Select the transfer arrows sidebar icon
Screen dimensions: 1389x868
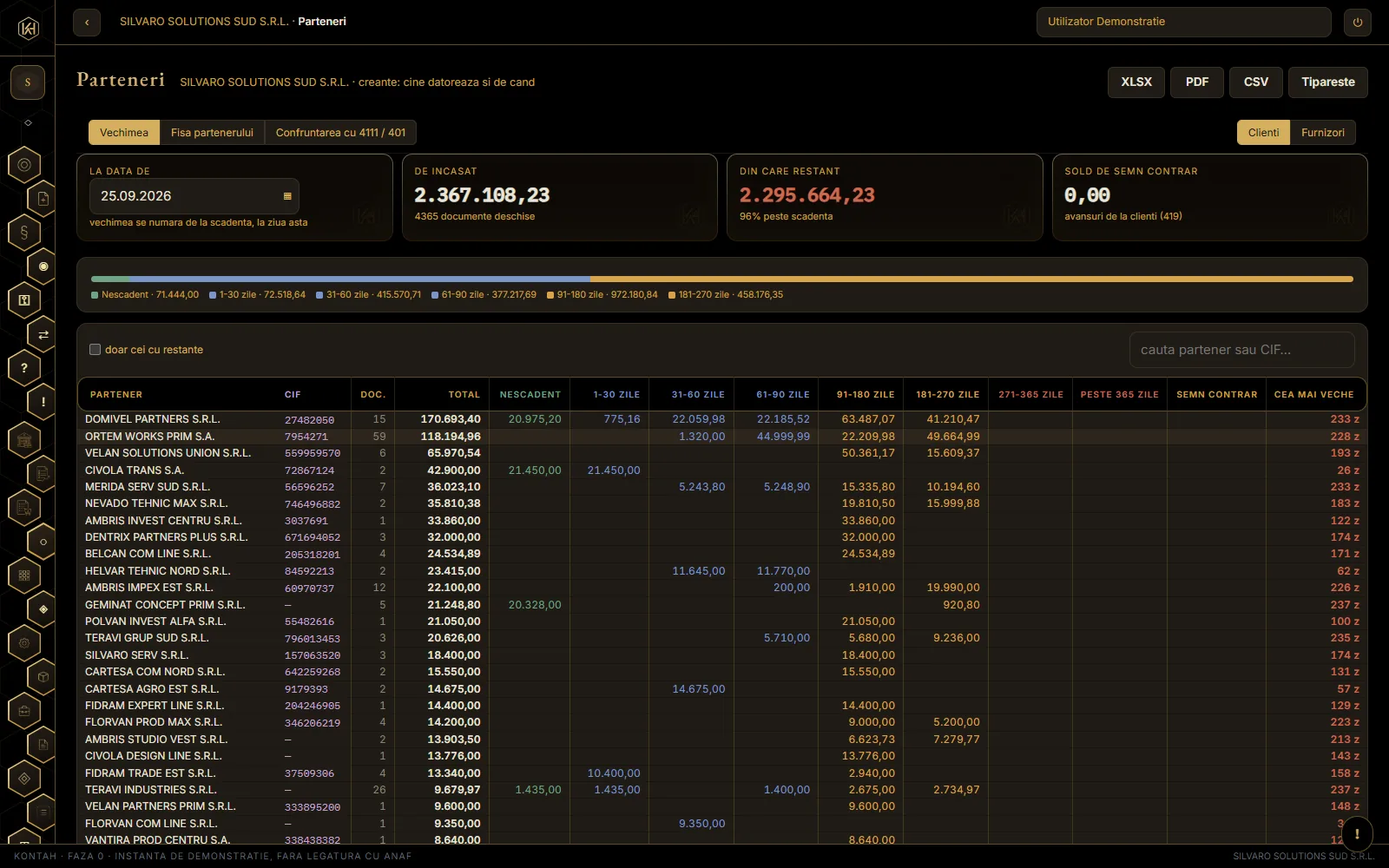[43, 334]
